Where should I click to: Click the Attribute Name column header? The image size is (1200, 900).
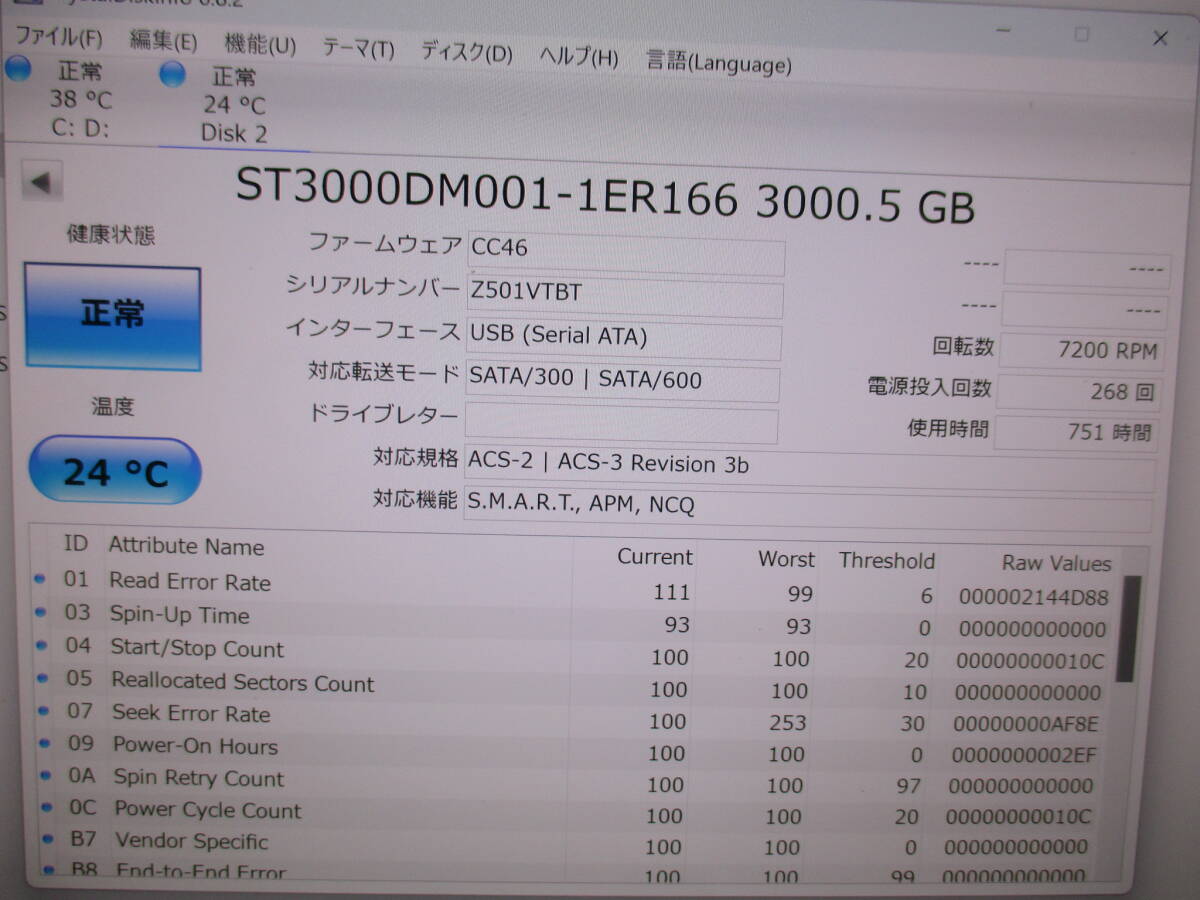tap(186, 546)
